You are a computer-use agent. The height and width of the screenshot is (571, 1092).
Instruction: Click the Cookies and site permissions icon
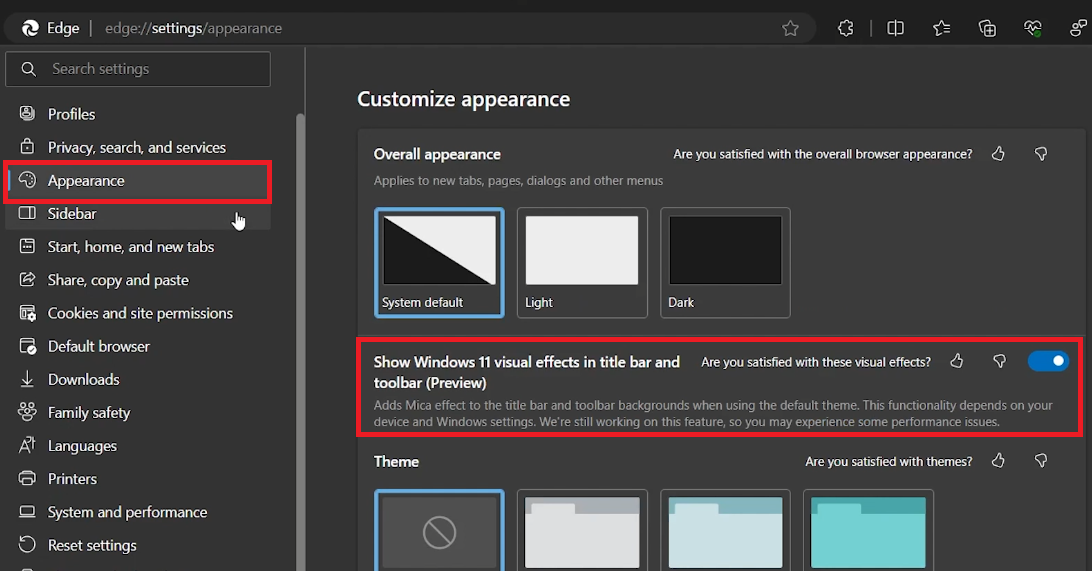[27, 313]
